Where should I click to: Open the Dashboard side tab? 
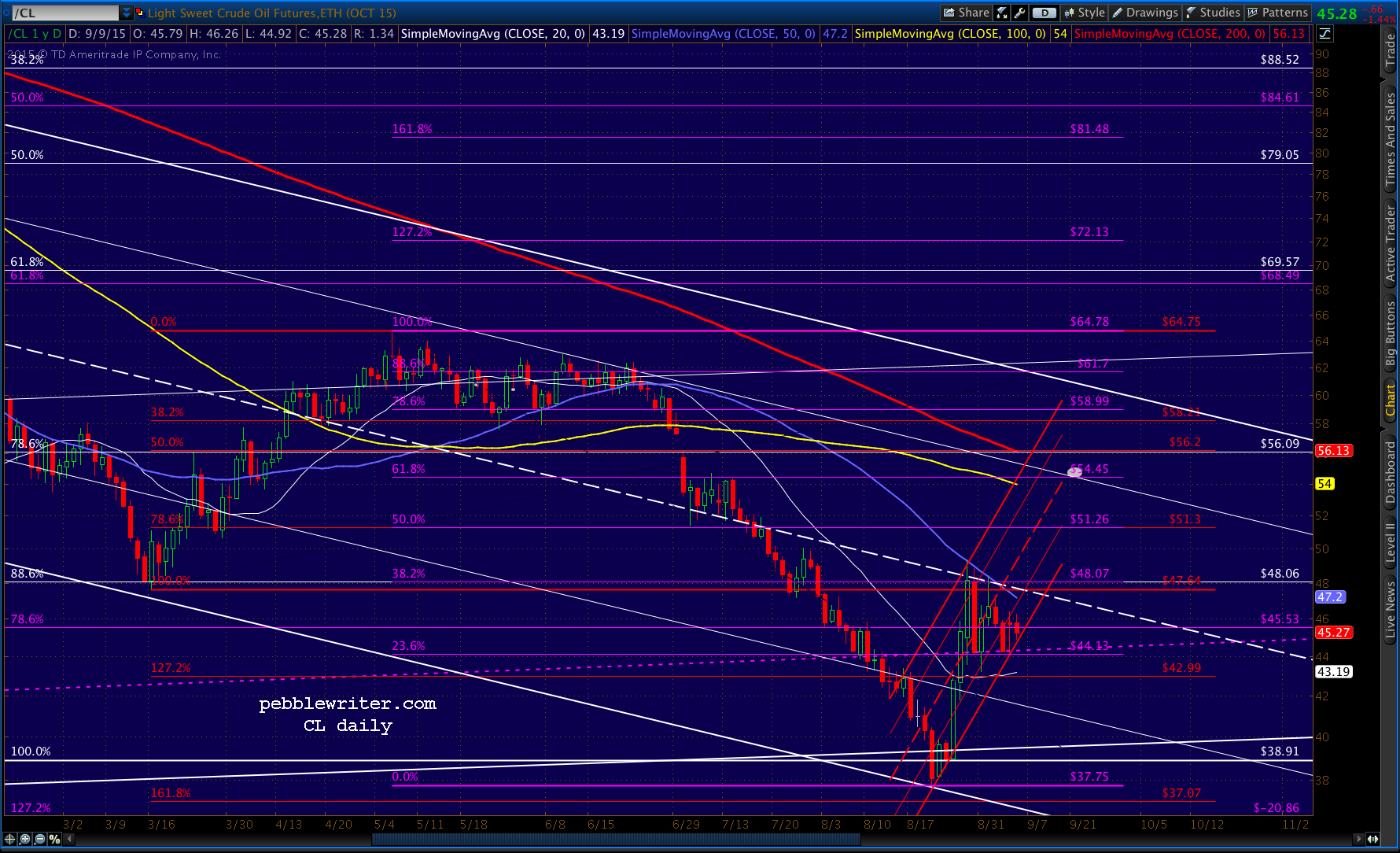coord(1391,472)
